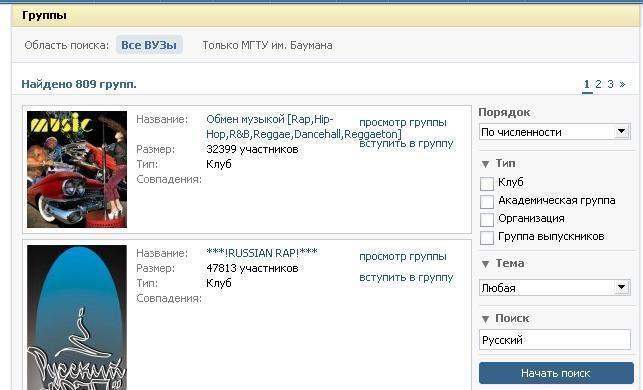
Task: Click the search field containing Русский
Action: point(554,340)
